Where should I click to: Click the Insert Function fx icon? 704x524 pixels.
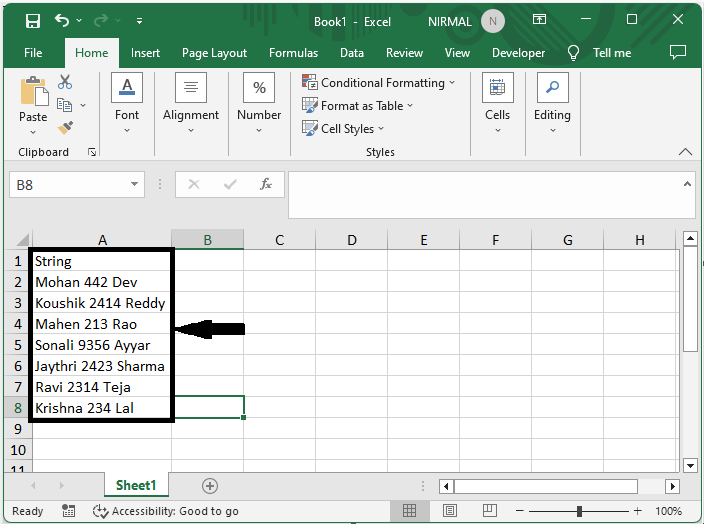[266, 185]
